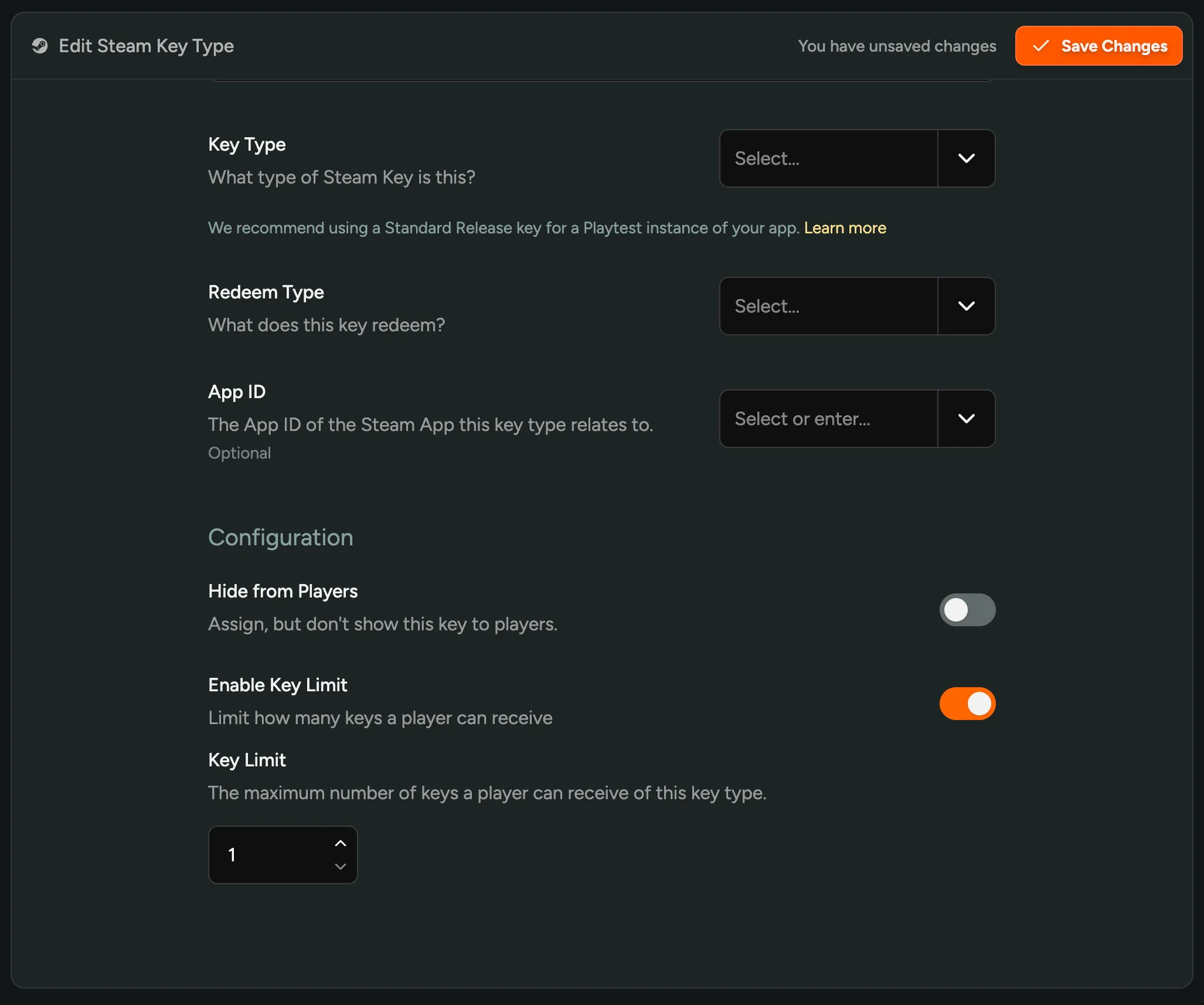Follow the Learn more link

(845, 228)
